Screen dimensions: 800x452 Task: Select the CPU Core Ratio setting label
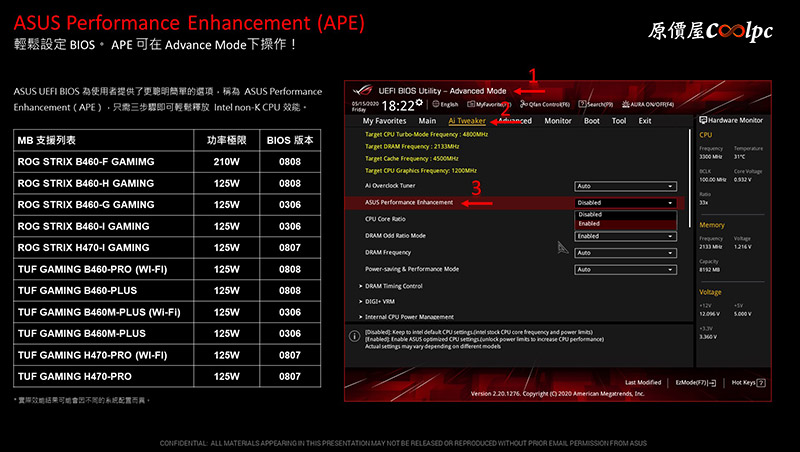(x=385, y=219)
